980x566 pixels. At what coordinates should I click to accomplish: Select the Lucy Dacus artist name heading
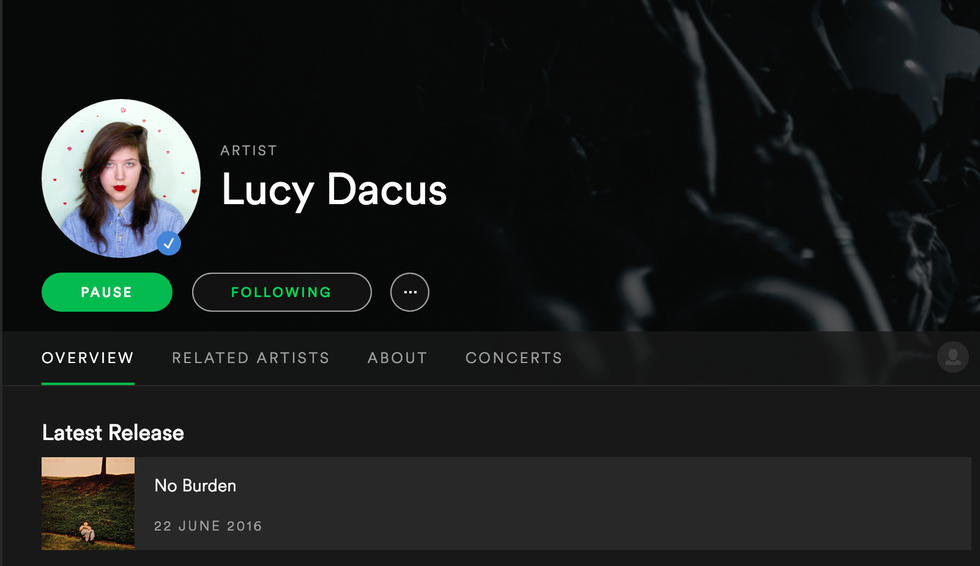click(334, 190)
